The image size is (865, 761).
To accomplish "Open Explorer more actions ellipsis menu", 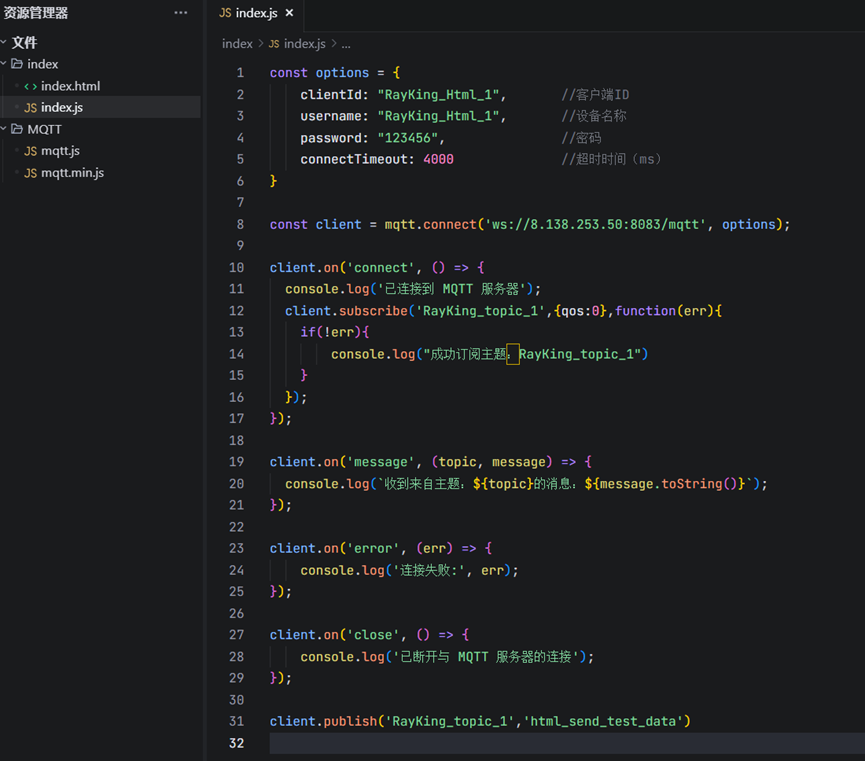I will pos(180,13).
